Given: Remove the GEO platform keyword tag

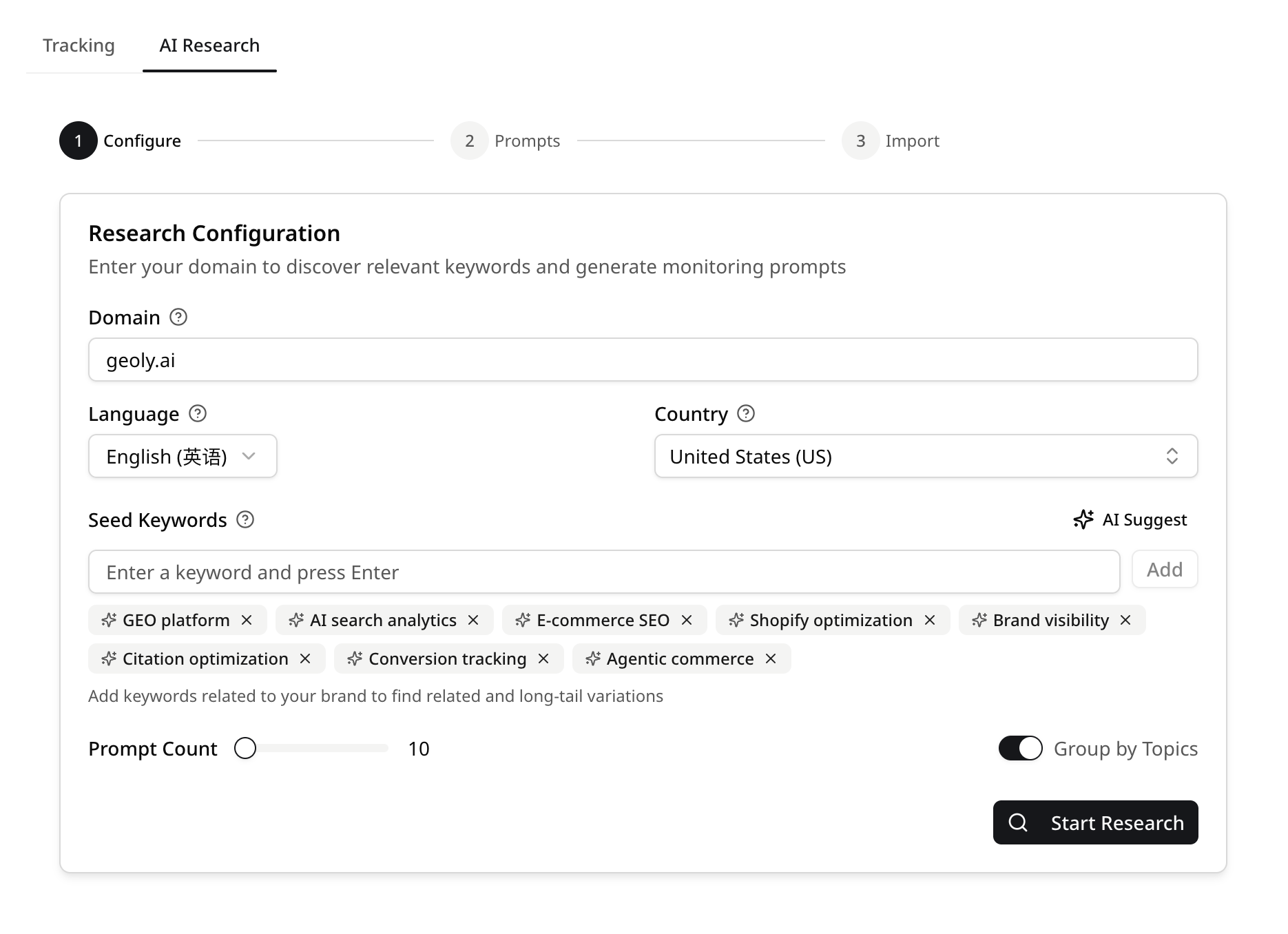Looking at the screenshot, I should tap(247, 620).
